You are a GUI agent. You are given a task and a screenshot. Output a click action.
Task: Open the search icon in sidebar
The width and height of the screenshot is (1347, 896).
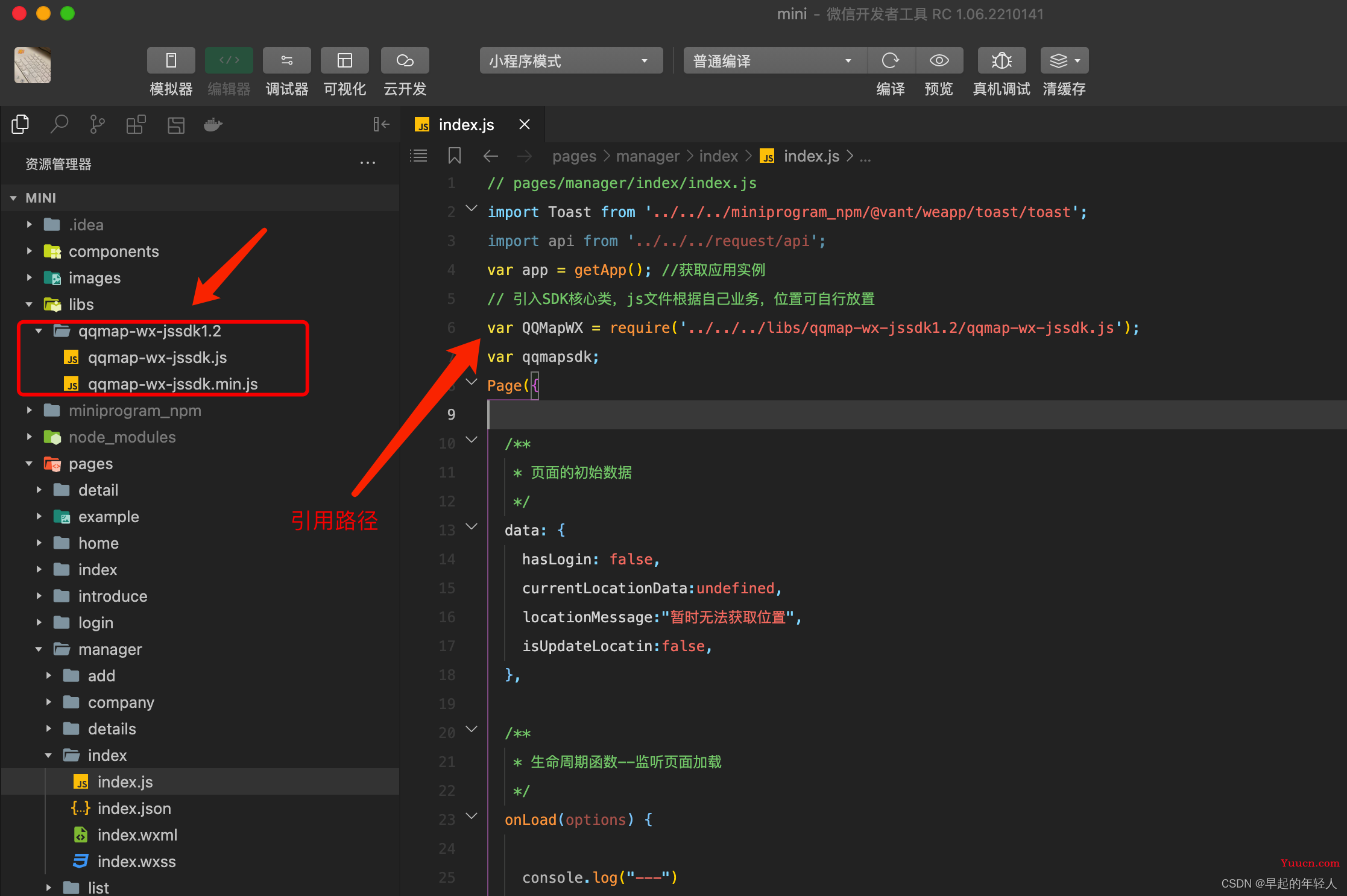[x=58, y=125]
